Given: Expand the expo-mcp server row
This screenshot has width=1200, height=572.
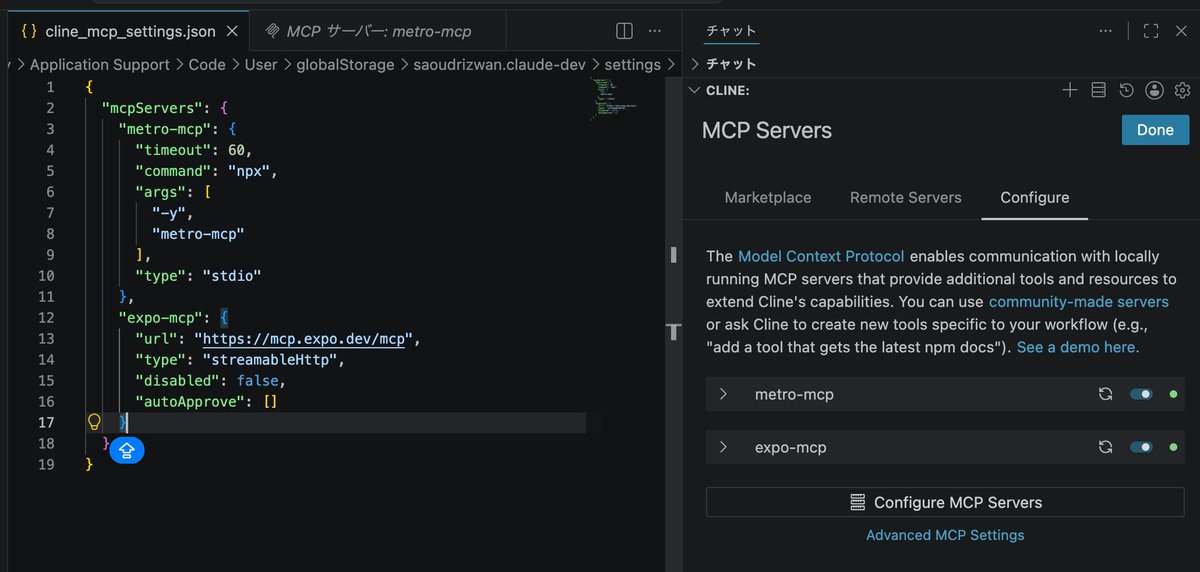Looking at the screenshot, I should [723, 447].
